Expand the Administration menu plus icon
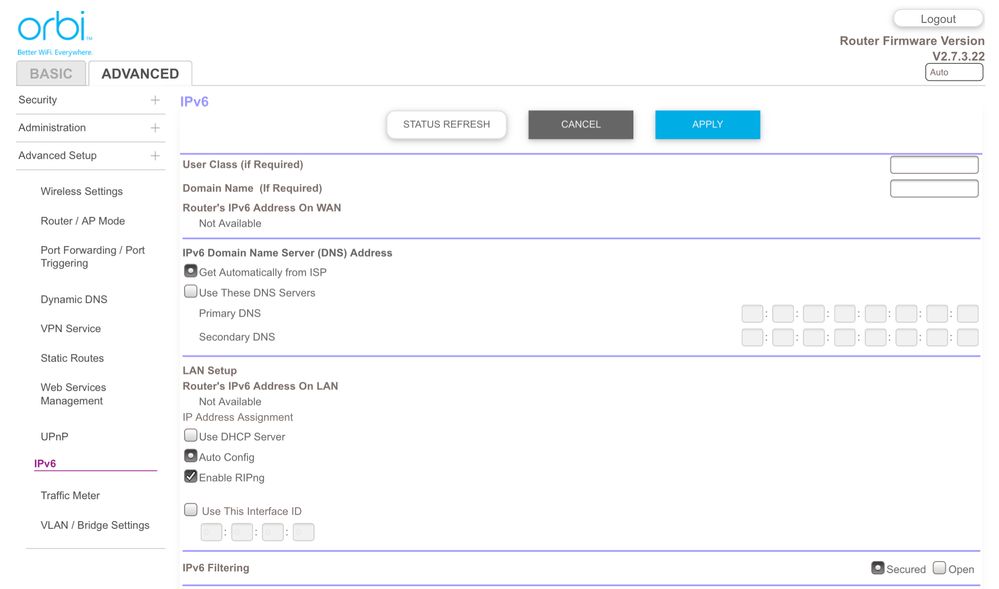This screenshot has width=999, height=589. pyautogui.click(x=155, y=128)
